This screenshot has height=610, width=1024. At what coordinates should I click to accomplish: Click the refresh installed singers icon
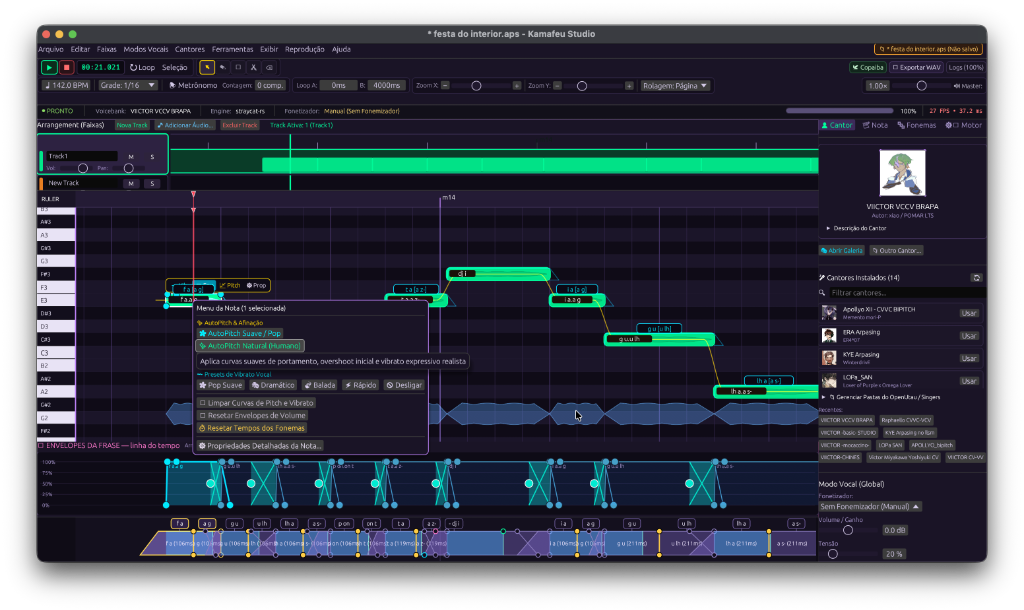point(976,278)
